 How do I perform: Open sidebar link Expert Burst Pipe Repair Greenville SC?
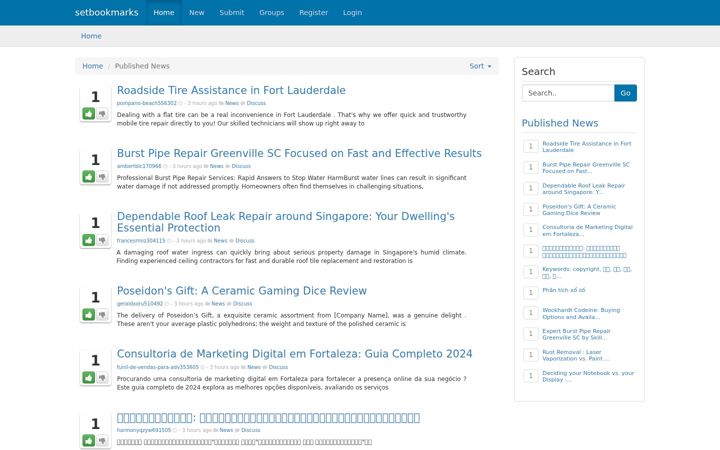point(576,334)
